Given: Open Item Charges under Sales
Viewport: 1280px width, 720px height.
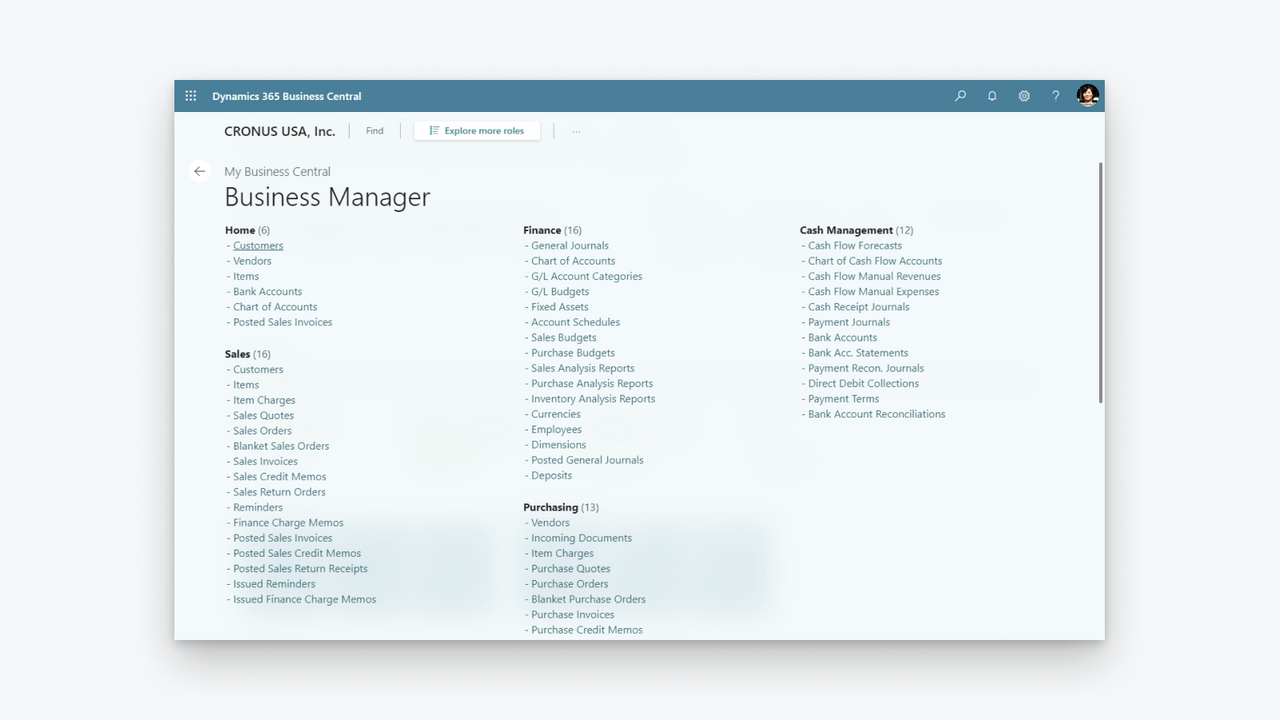Looking at the screenshot, I should [x=264, y=400].
